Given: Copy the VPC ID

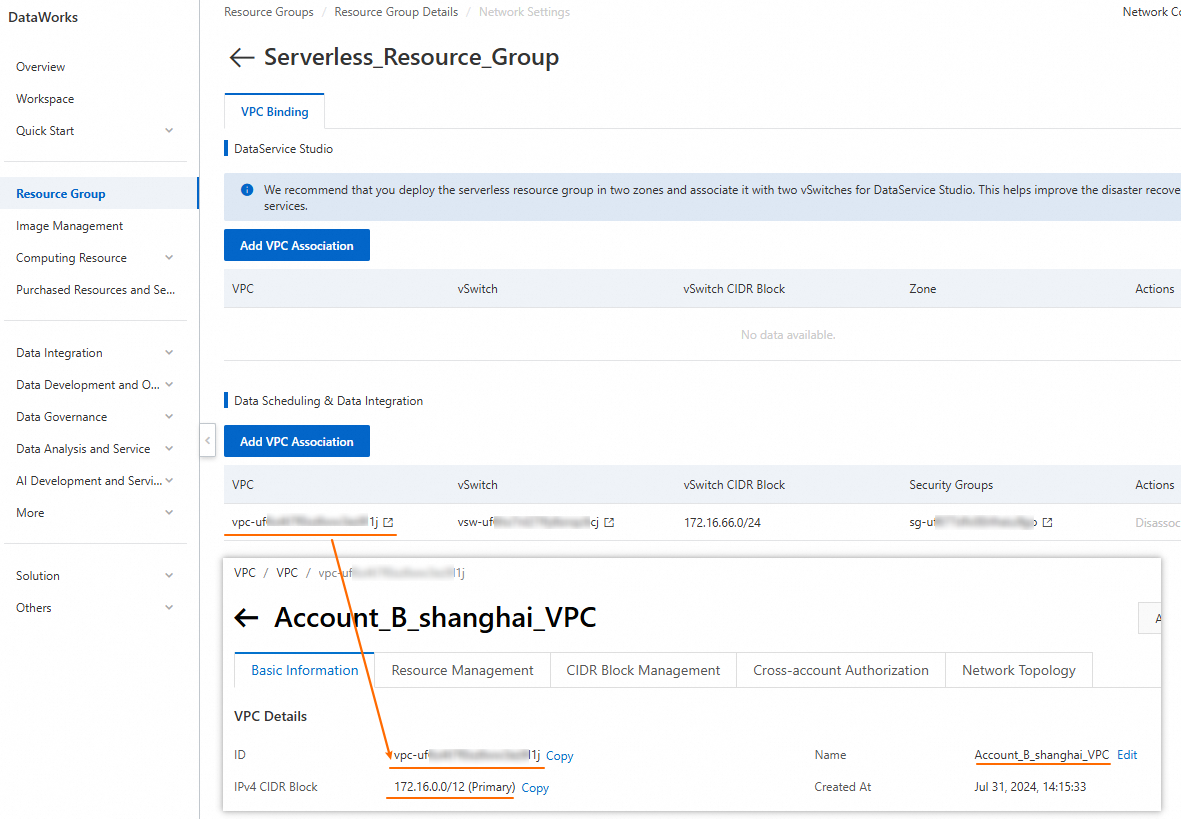Looking at the screenshot, I should (x=560, y=756).
